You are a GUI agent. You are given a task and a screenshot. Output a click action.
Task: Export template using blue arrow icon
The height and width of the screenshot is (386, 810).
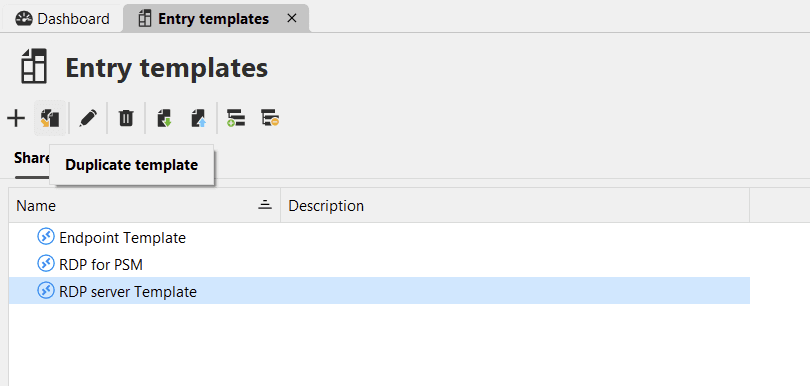point(199,118)
